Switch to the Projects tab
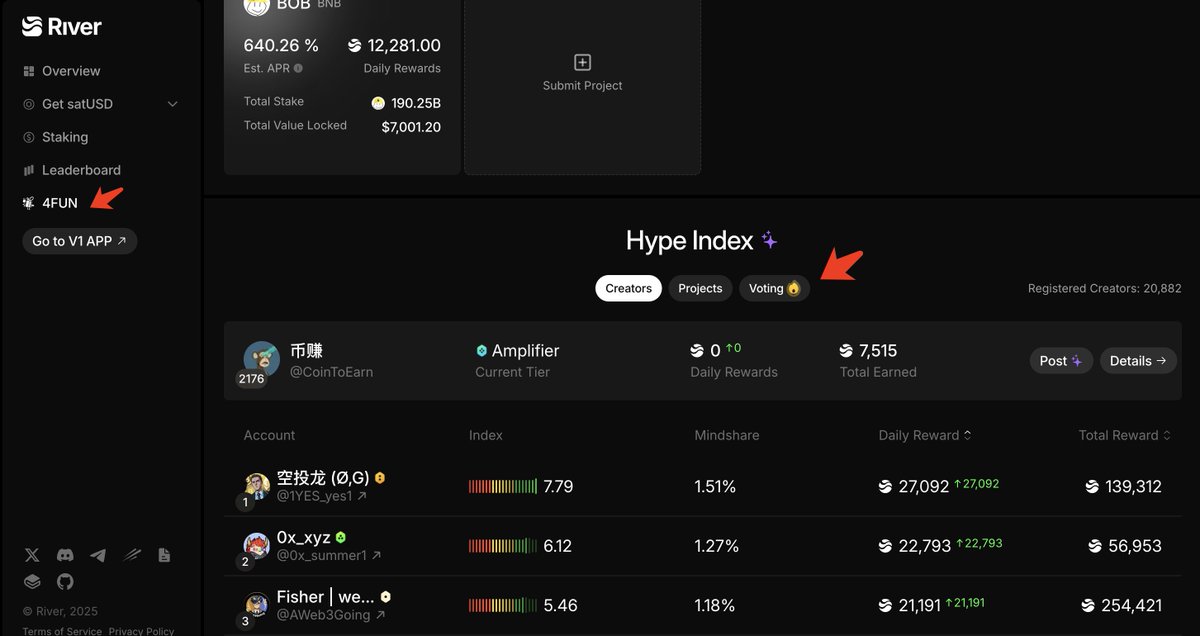The image size is (1200, 636). 700,288
